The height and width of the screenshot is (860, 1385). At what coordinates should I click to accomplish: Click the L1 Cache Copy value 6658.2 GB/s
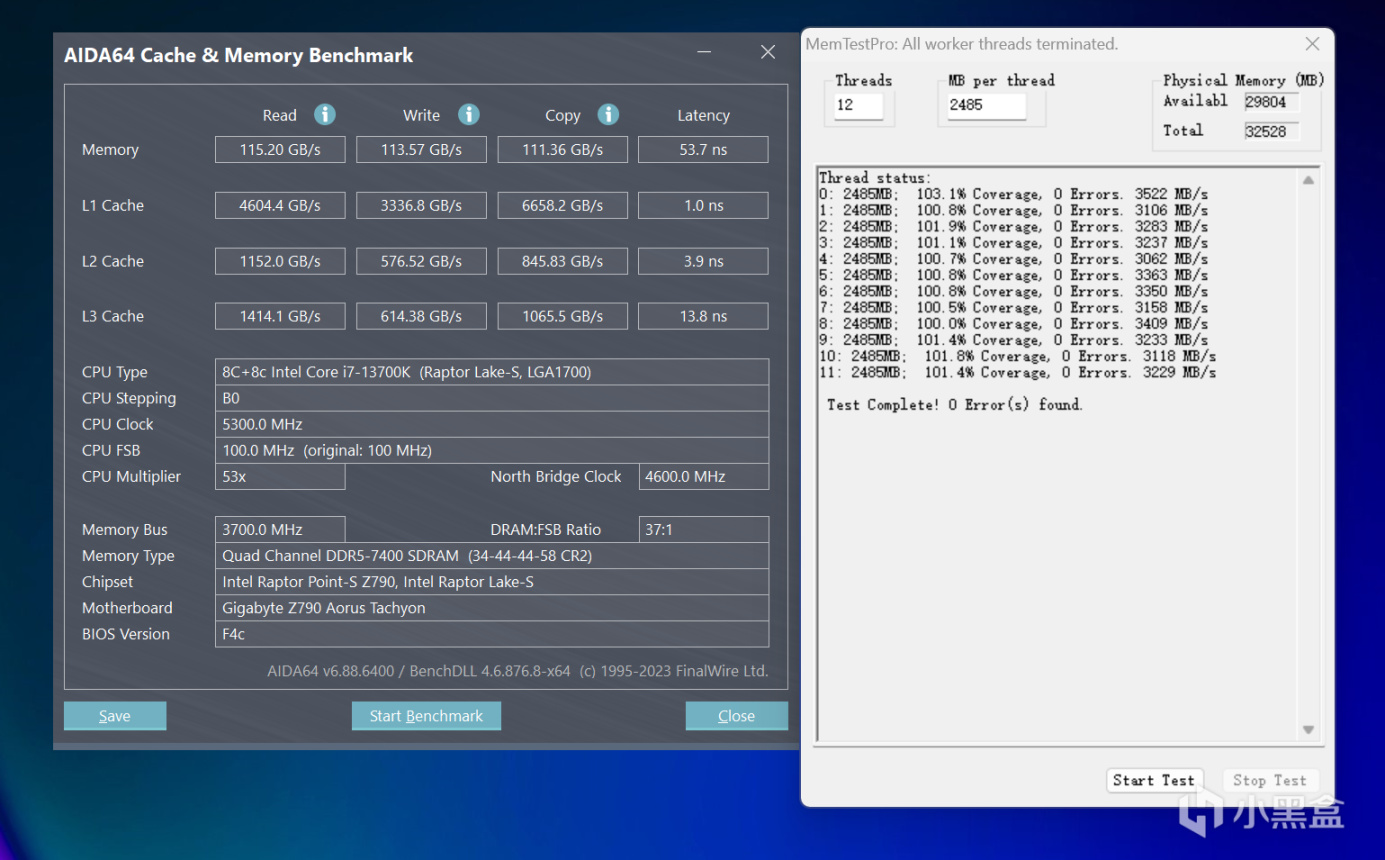563,206
